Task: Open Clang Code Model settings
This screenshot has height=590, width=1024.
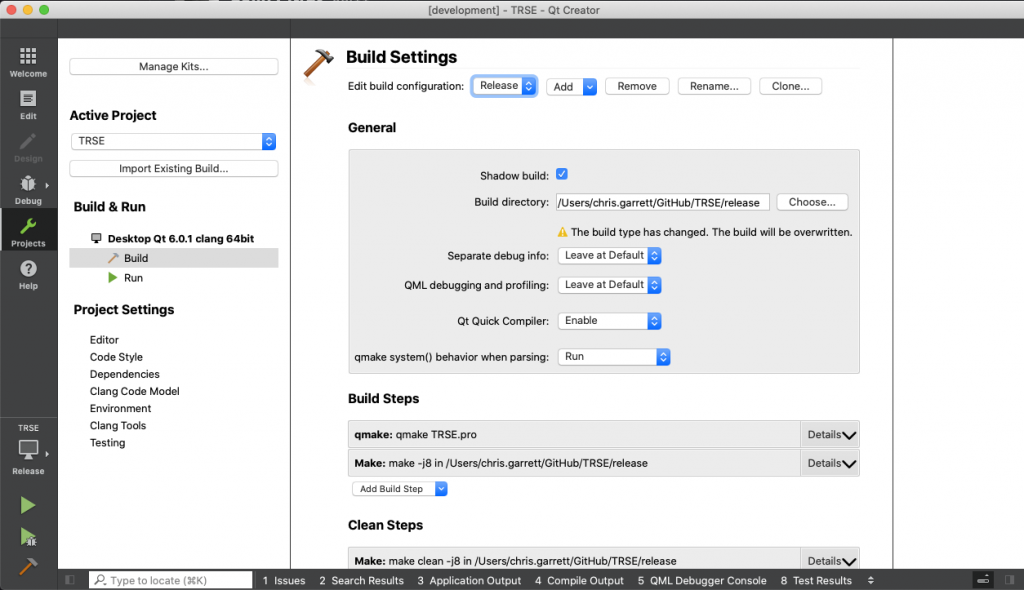Action: pyautogui.click(x=135, y=391)
